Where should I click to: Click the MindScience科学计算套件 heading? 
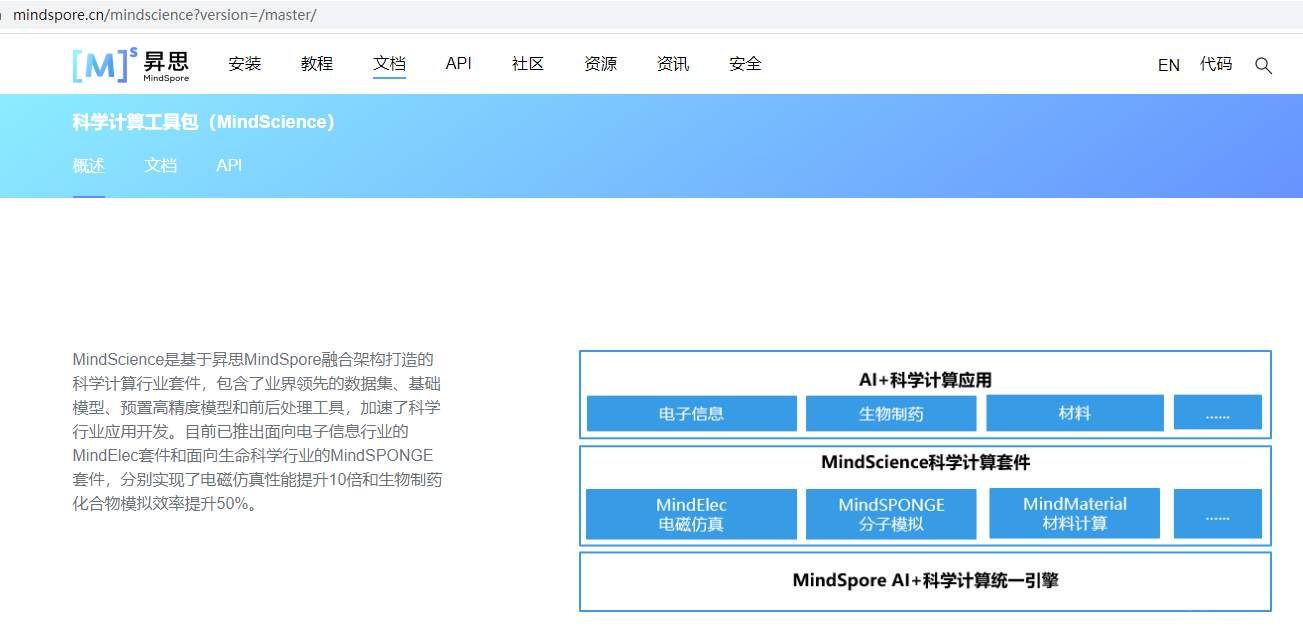925,462
